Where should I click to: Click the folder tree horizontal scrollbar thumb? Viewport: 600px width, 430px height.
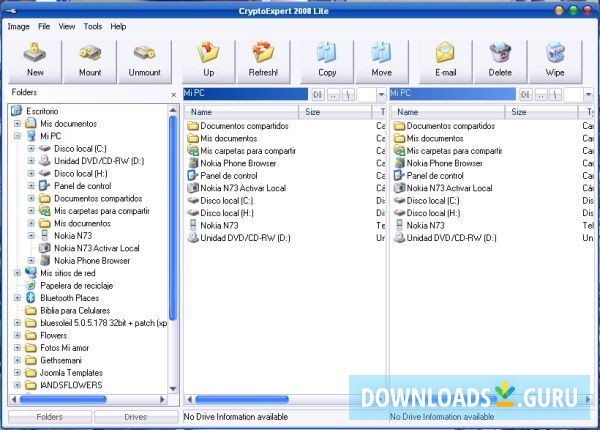[63, 399]
